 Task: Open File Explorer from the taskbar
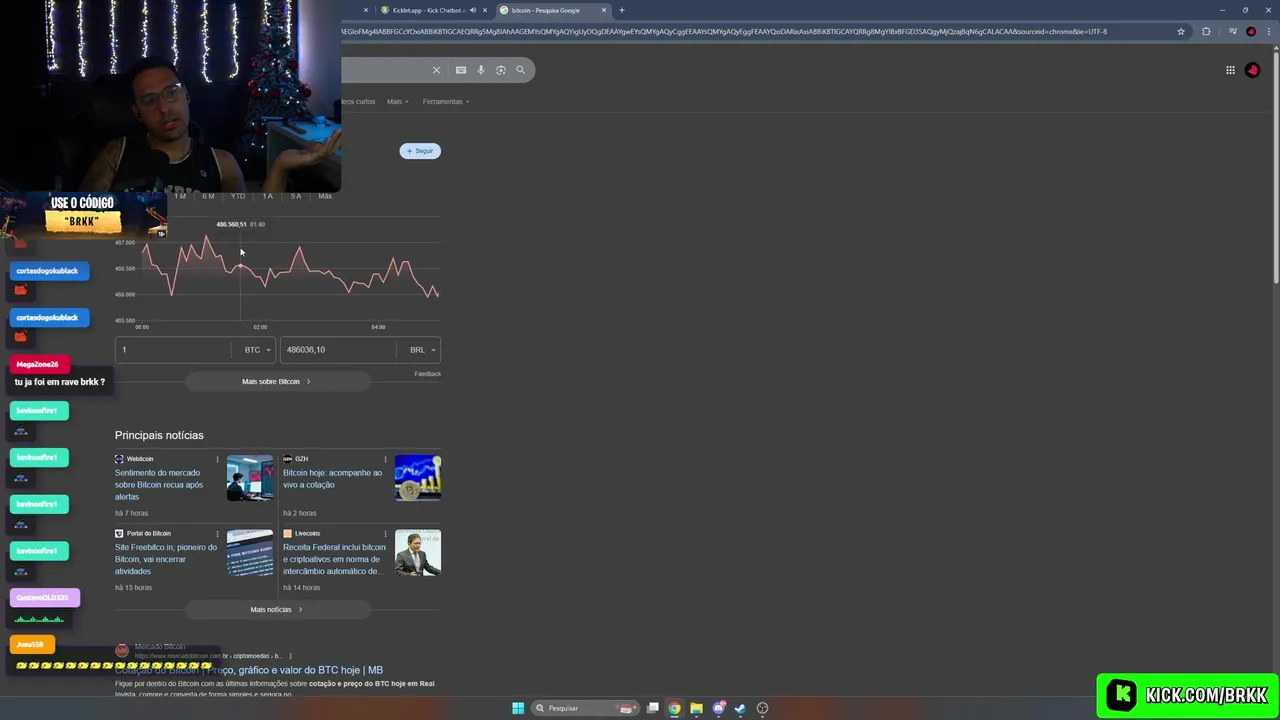[696, 708]
